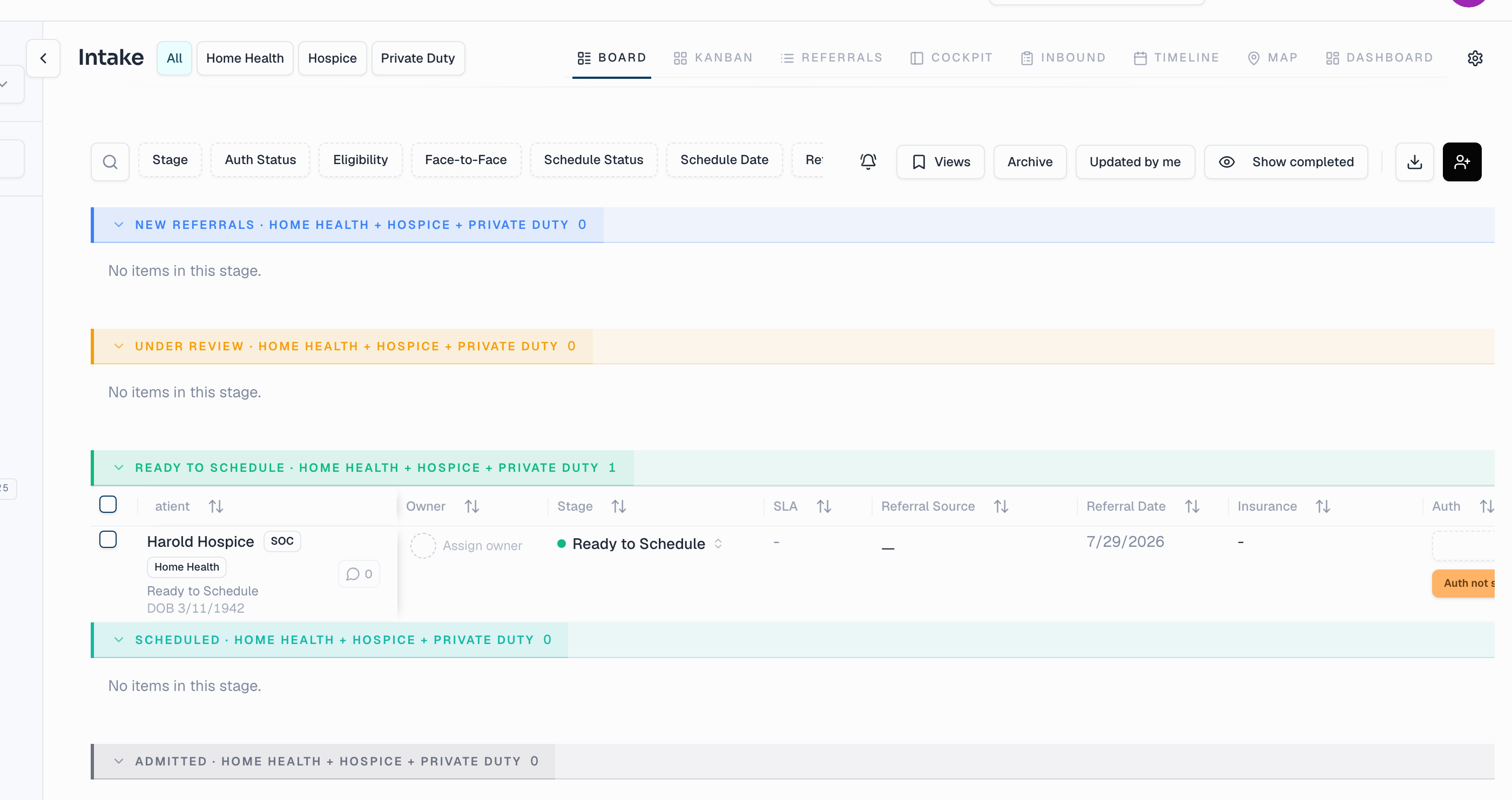Toggle Show completed visibility
Image resolution: width=1512 pixels, height=800 pixels.
1286,161
